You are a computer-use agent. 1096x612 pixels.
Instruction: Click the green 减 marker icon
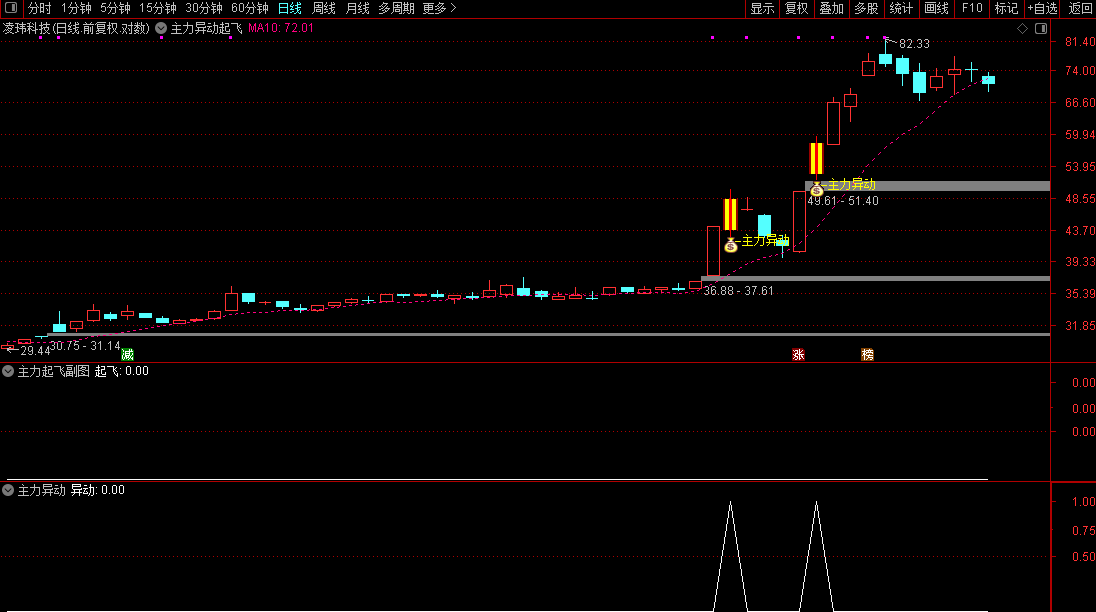click(127, 354)
